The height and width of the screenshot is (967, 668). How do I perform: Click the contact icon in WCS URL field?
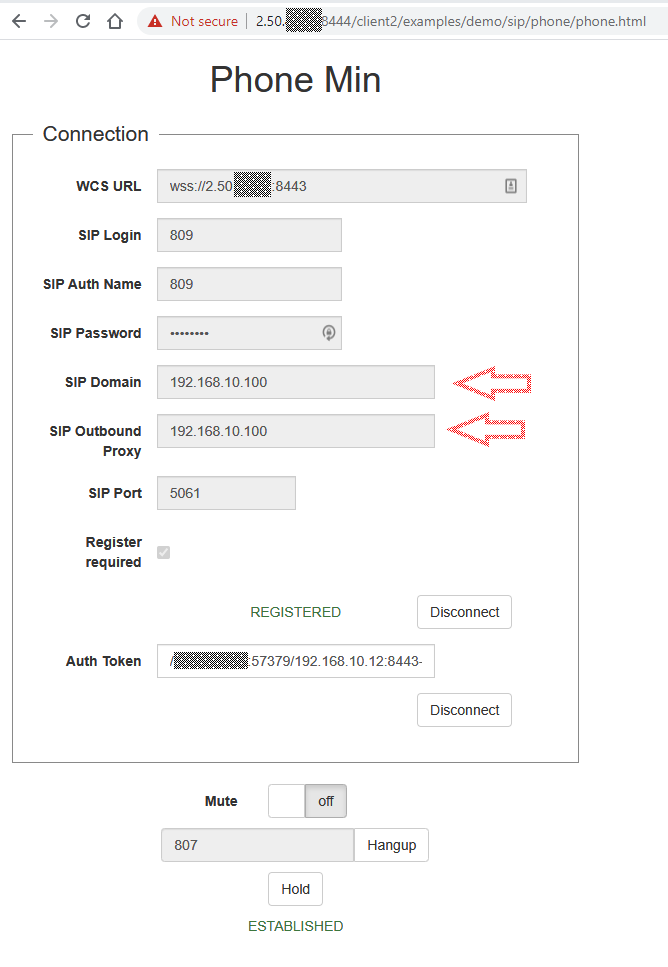click(510, 186)
